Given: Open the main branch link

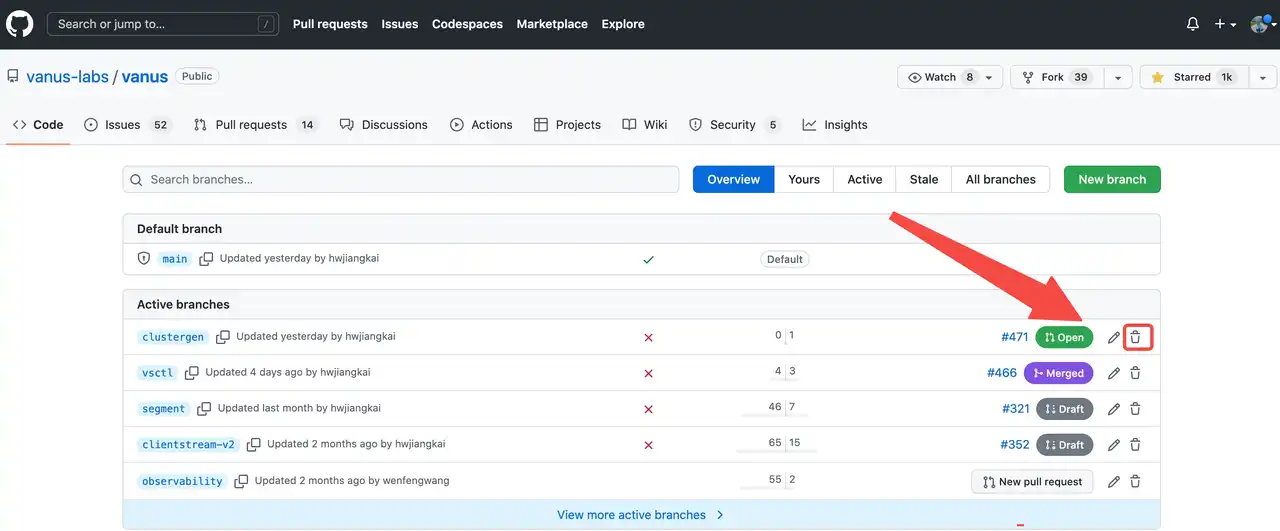Looking at the screenshot, I should click(175, 258).
